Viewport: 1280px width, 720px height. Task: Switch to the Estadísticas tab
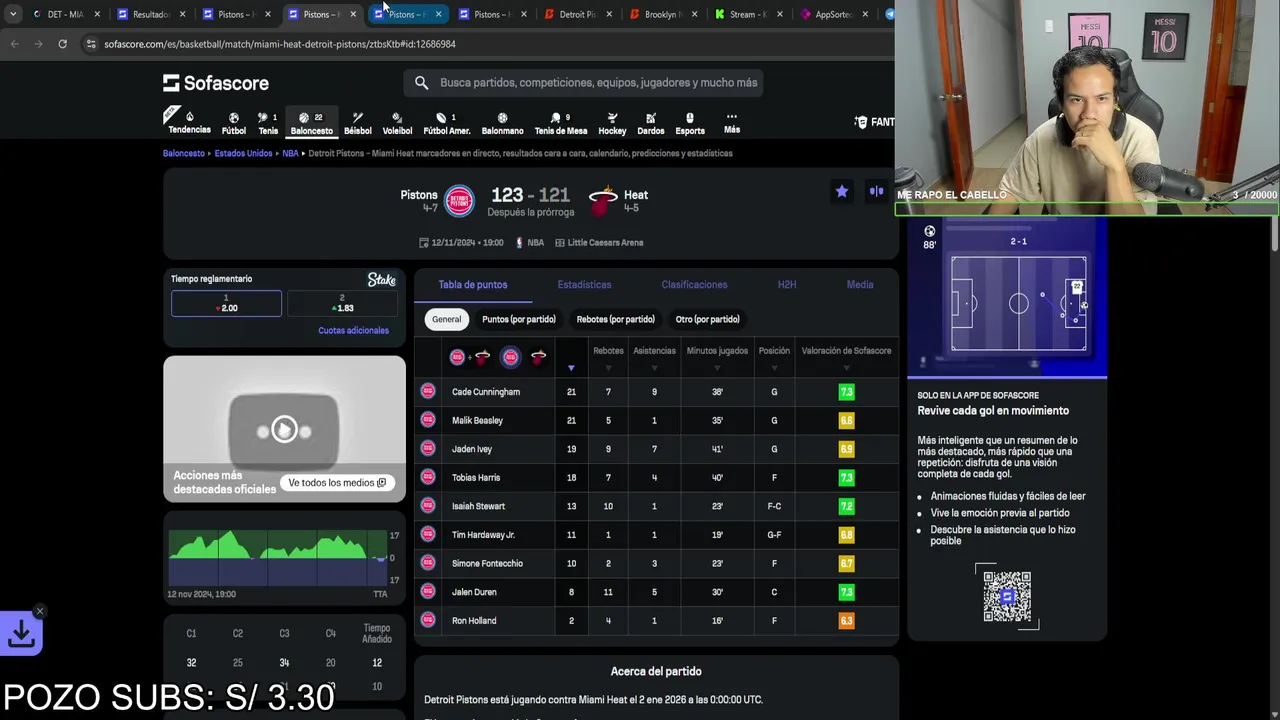[x=584, y=285]
